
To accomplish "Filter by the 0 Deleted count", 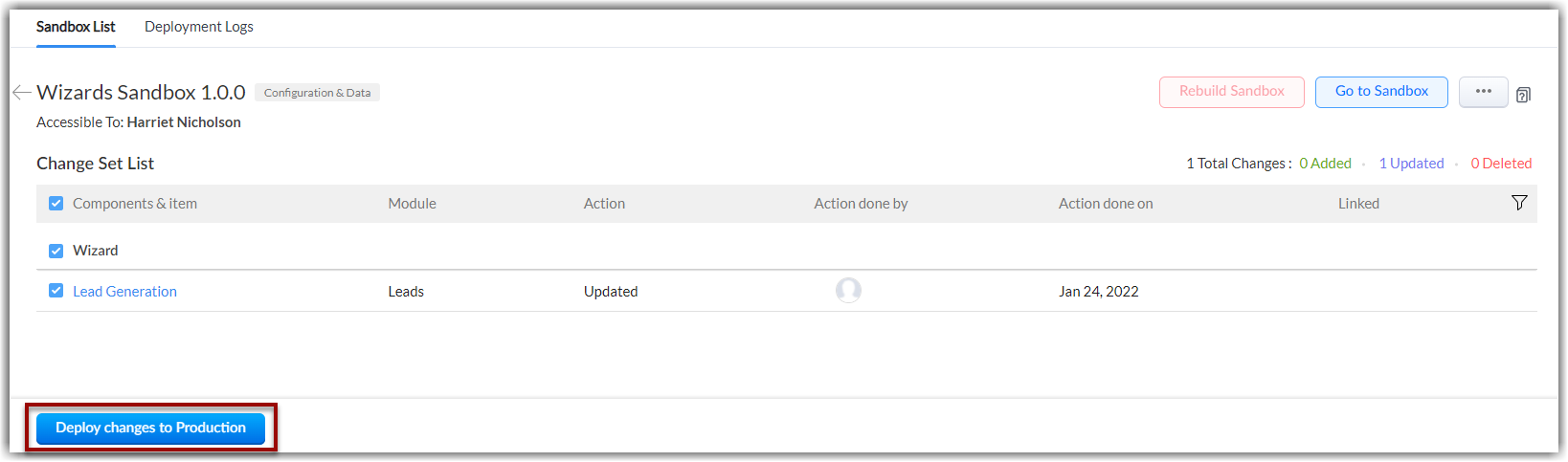I will [1501, 164].
